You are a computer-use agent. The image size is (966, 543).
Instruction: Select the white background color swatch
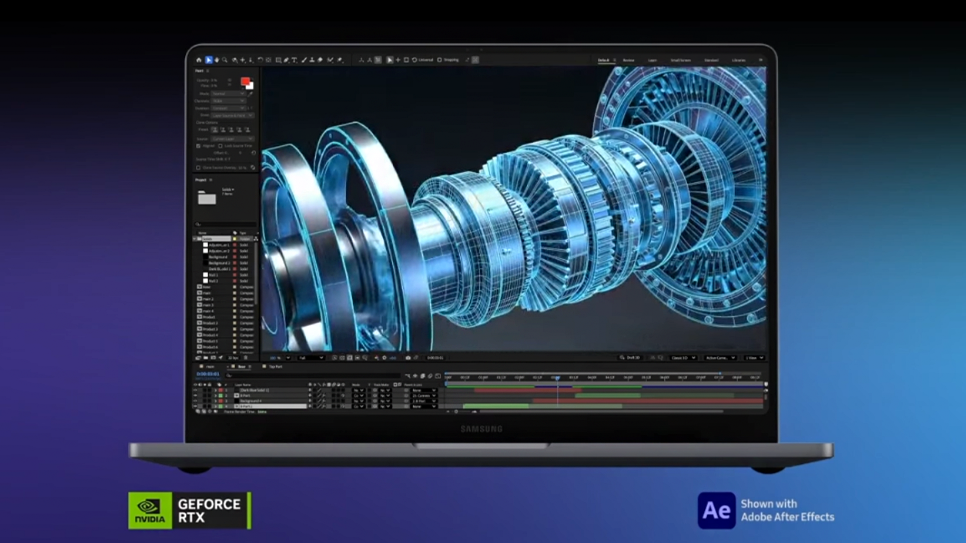click(x=250, y=86)
